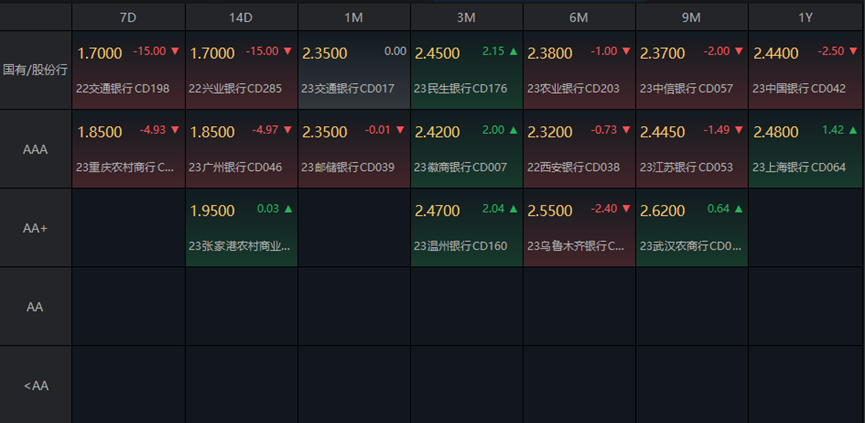The height and width of the screenshot is (423, 865).
Task: Select the 7D tenor column header
Action: 129,18
